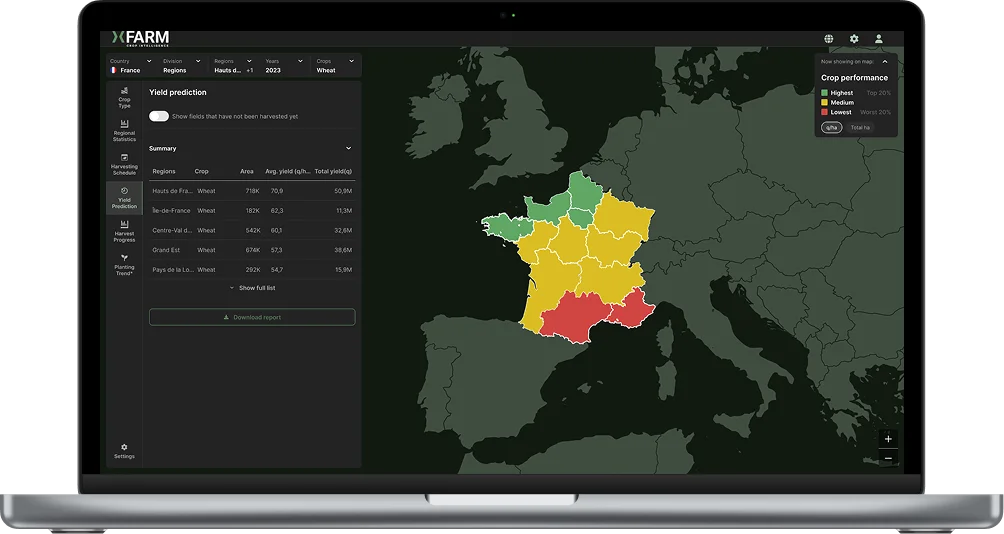
Task: Open Harvest Progress in the sidebar
Action: pos(124,231)
